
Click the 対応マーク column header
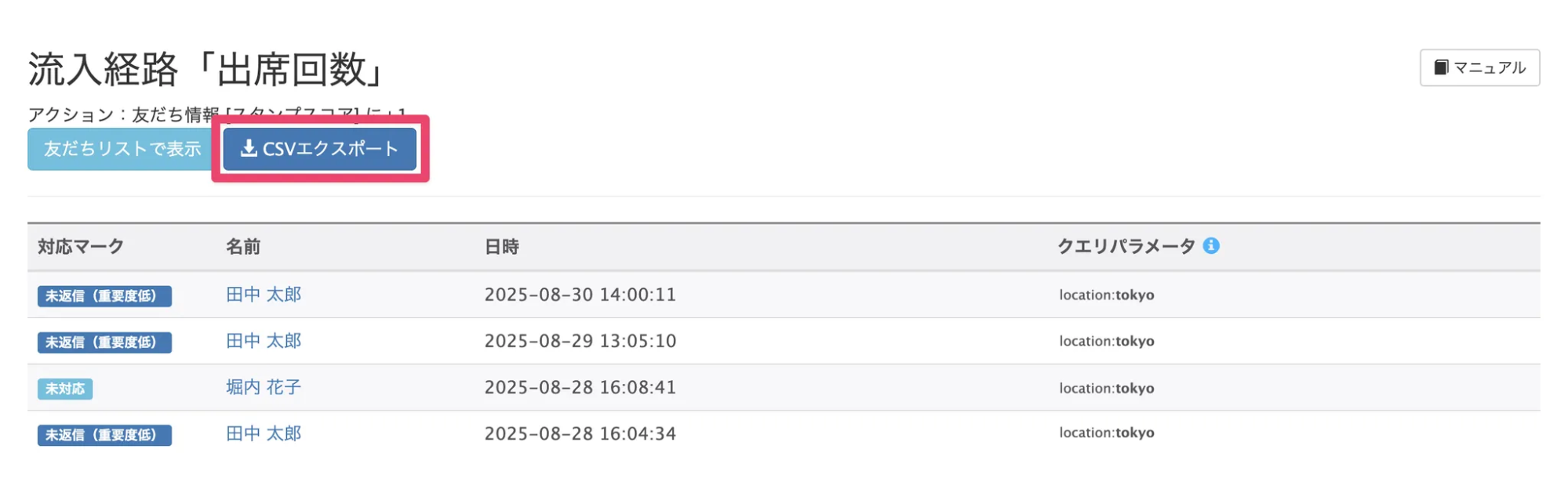pyautogui.click(x=81, y=247)
